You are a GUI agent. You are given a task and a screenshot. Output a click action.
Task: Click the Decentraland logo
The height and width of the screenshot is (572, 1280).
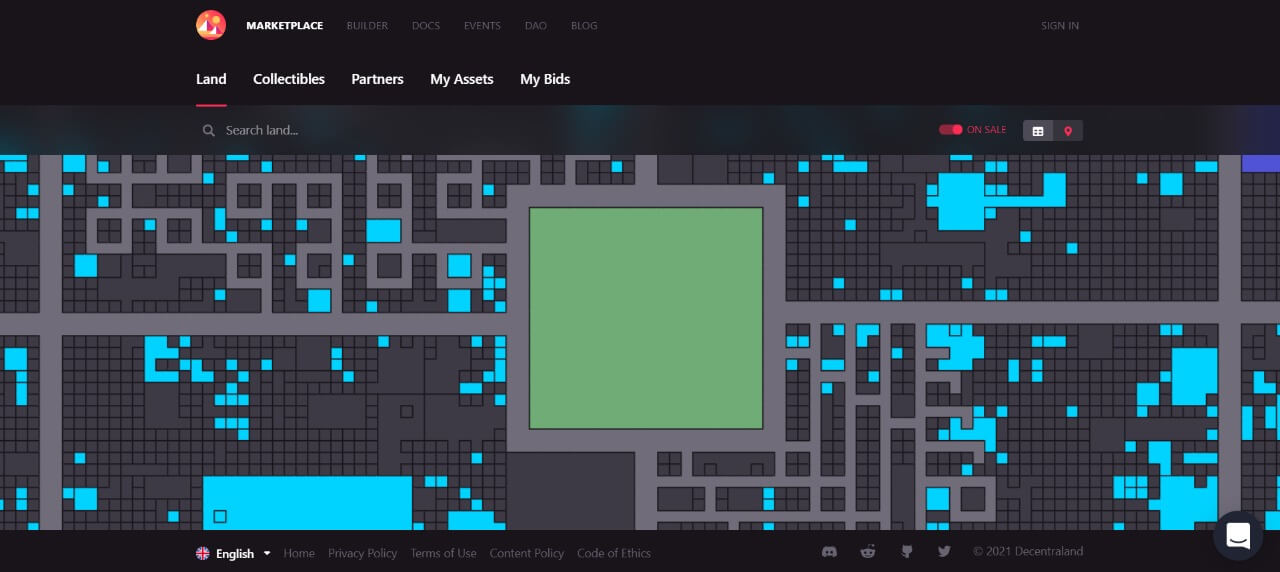click(211, 25)
